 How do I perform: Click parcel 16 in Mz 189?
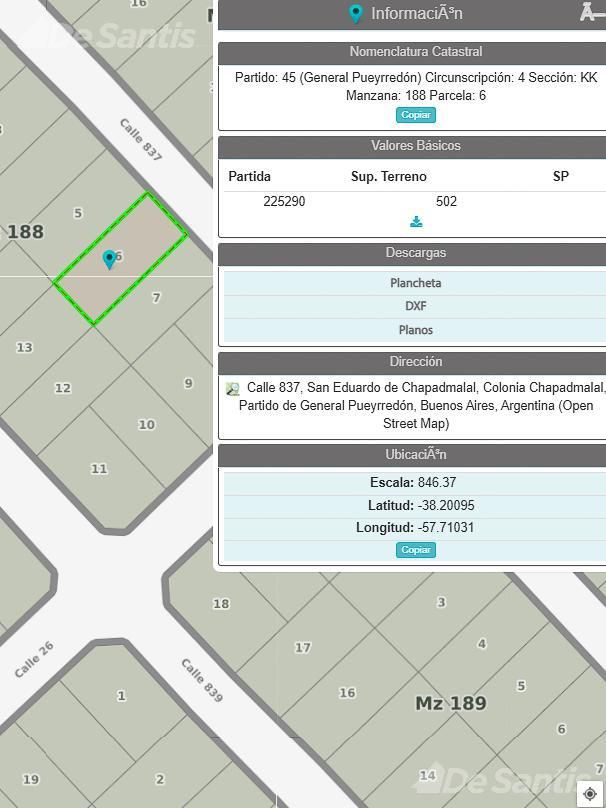(x=347, y=693)
